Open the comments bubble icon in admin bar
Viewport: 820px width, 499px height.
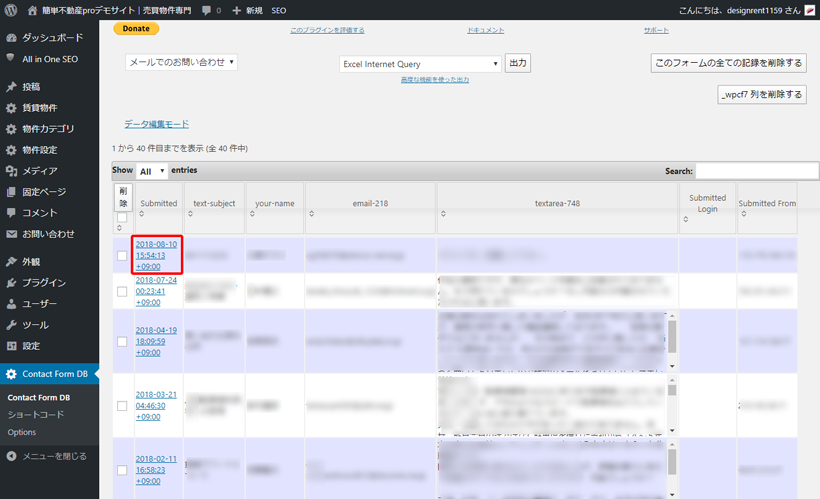point(206,10)
